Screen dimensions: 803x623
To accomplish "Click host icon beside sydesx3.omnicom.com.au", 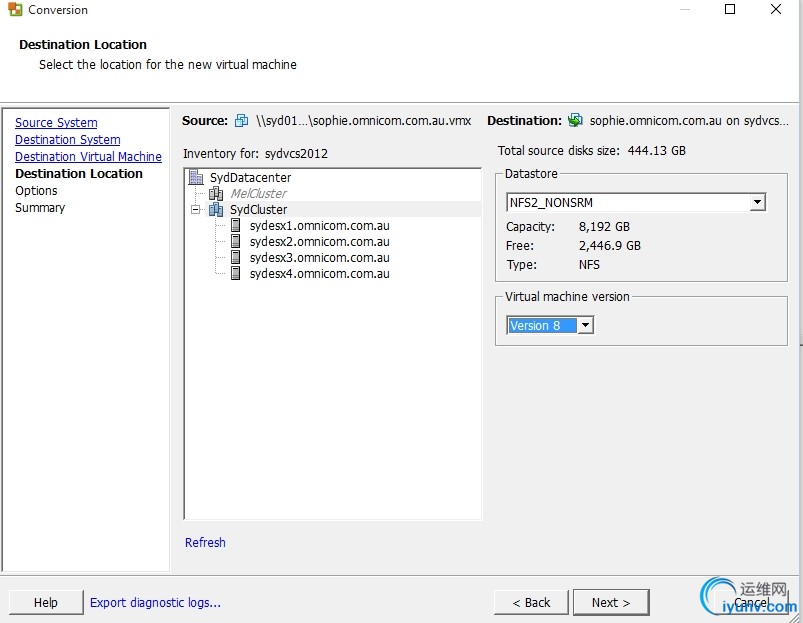I will click(236, 257).
